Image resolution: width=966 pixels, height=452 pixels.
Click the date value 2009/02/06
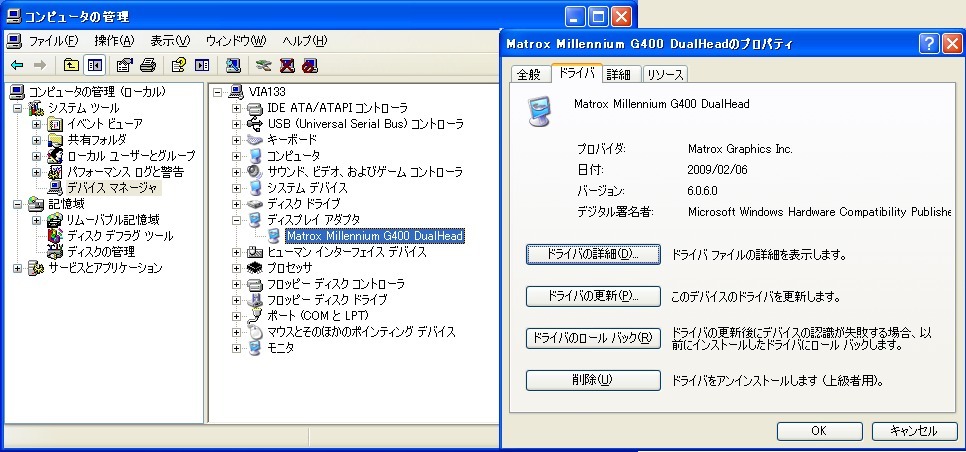point(717,170)
